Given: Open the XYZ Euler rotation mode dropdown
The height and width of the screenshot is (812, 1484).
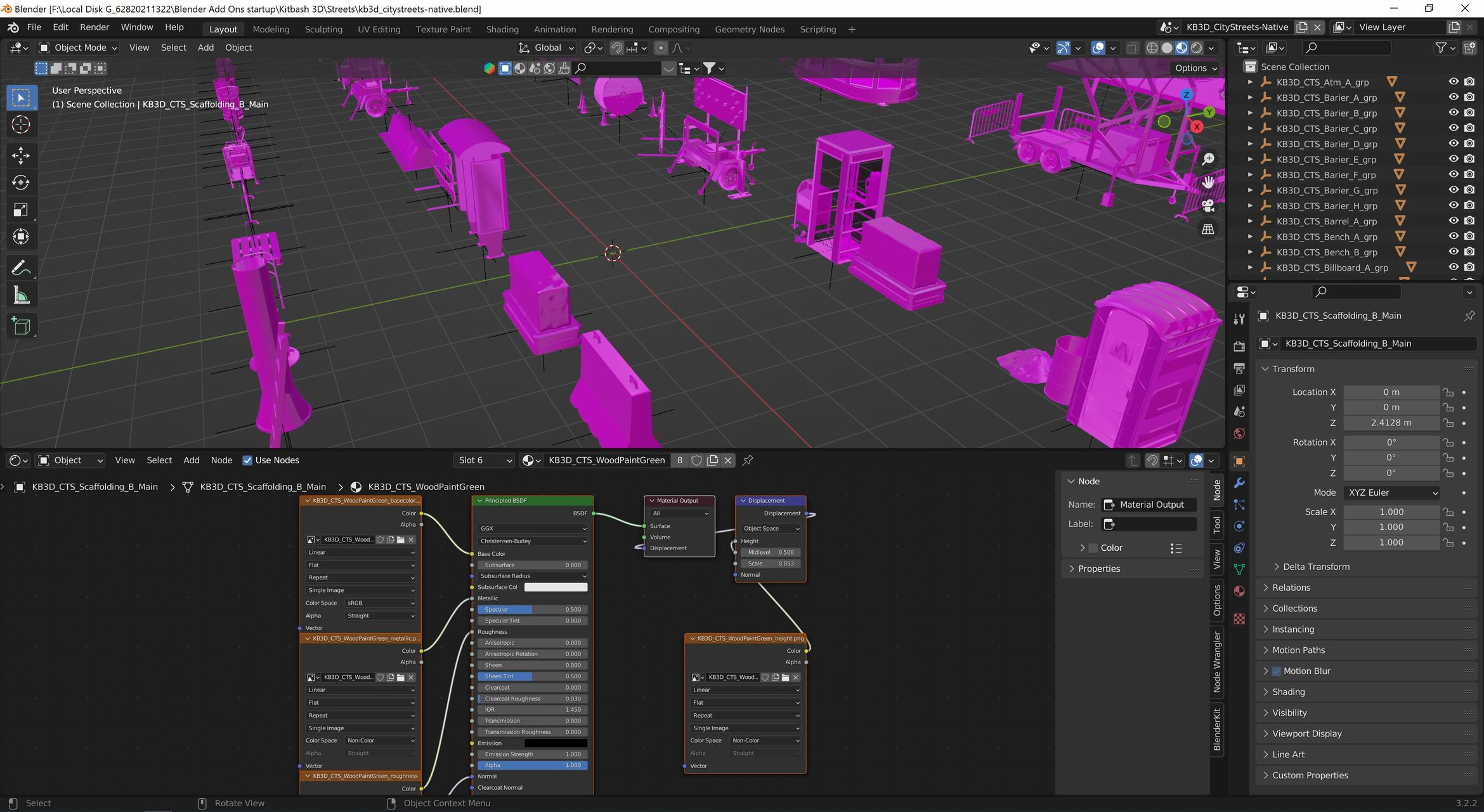Looking at the screenshot, I should click(x=1391, y=493).
